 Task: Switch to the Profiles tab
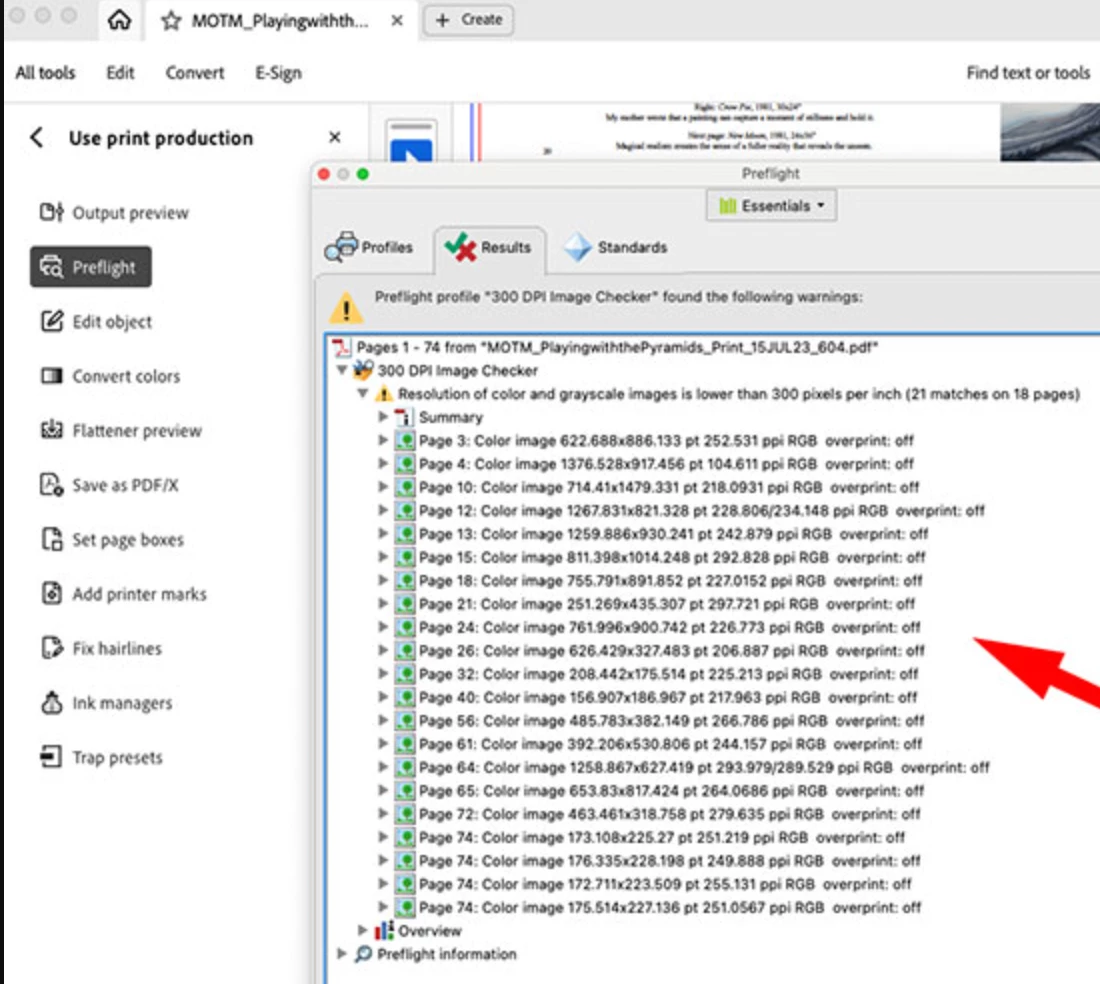click(x=369, y=248)
